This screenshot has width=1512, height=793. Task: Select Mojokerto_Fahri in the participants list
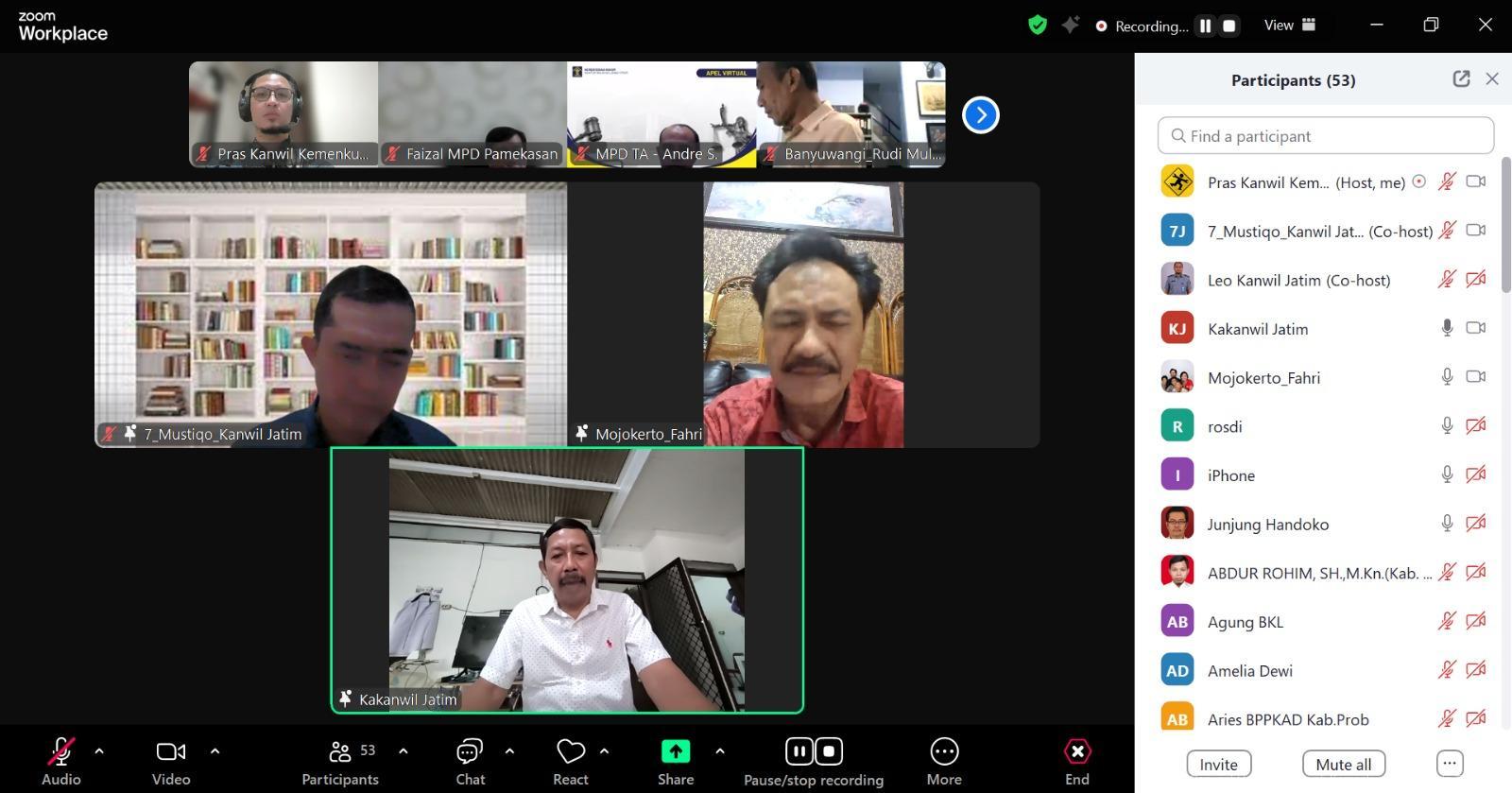tap(1263, 378)
